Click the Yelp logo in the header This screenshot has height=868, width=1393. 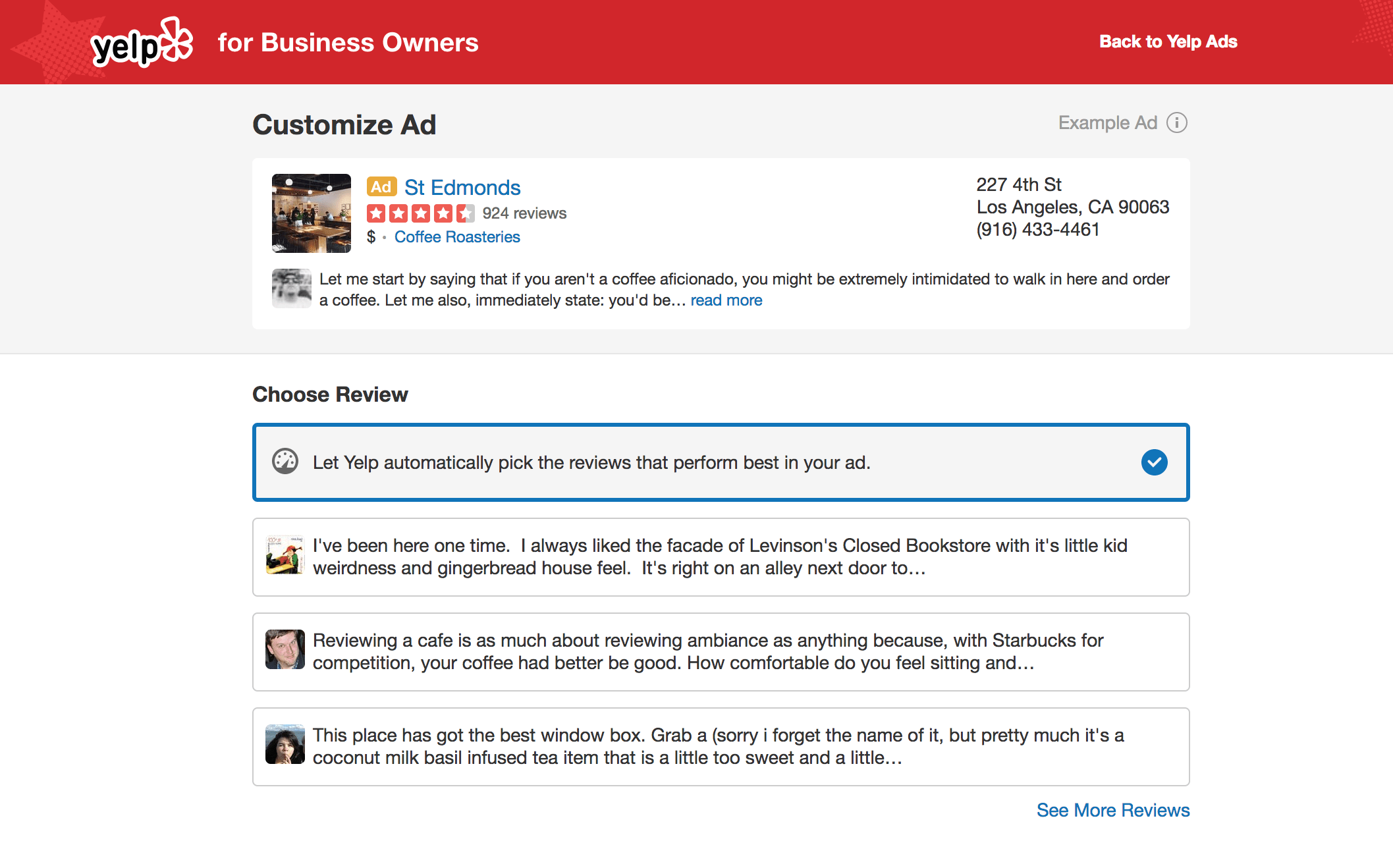(140, 41)
